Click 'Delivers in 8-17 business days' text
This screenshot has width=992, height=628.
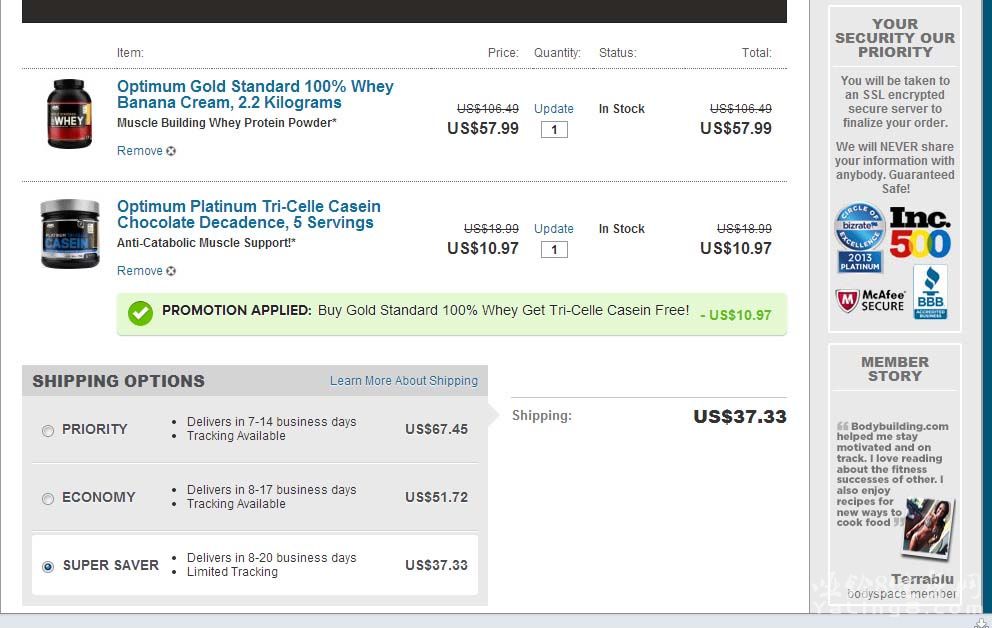pyautogui.click(x=271, y=490)
